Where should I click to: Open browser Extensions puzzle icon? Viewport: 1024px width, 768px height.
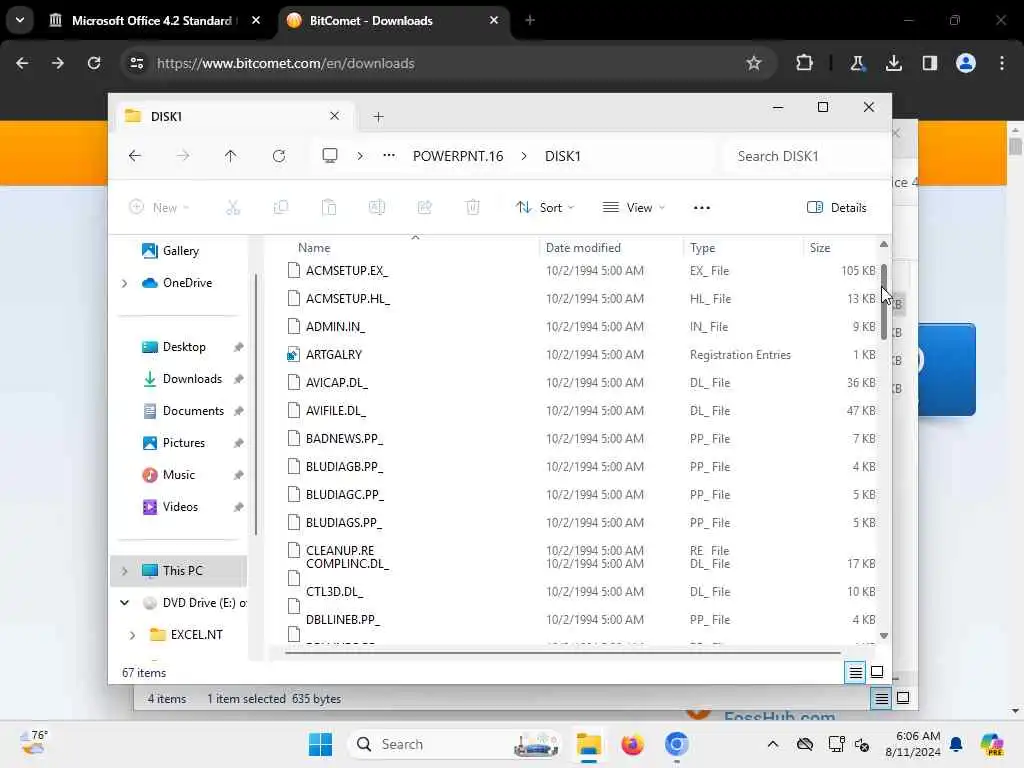805,63
